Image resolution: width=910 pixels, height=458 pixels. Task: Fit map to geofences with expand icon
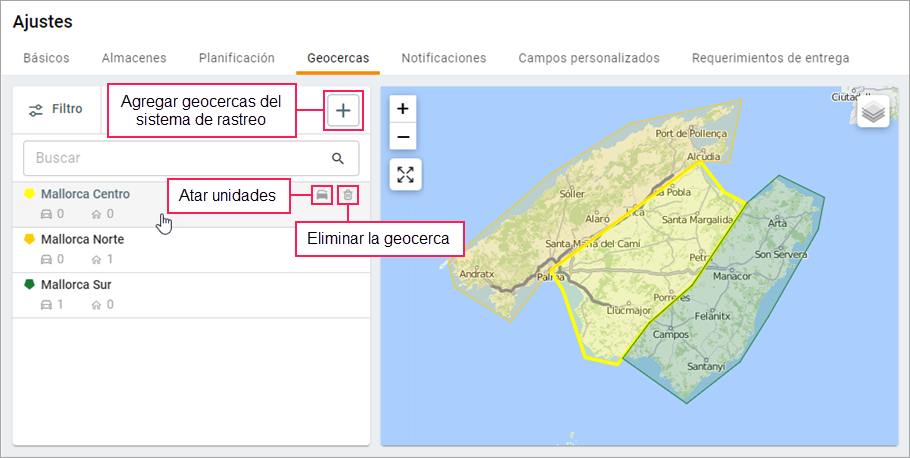(404, 174)
